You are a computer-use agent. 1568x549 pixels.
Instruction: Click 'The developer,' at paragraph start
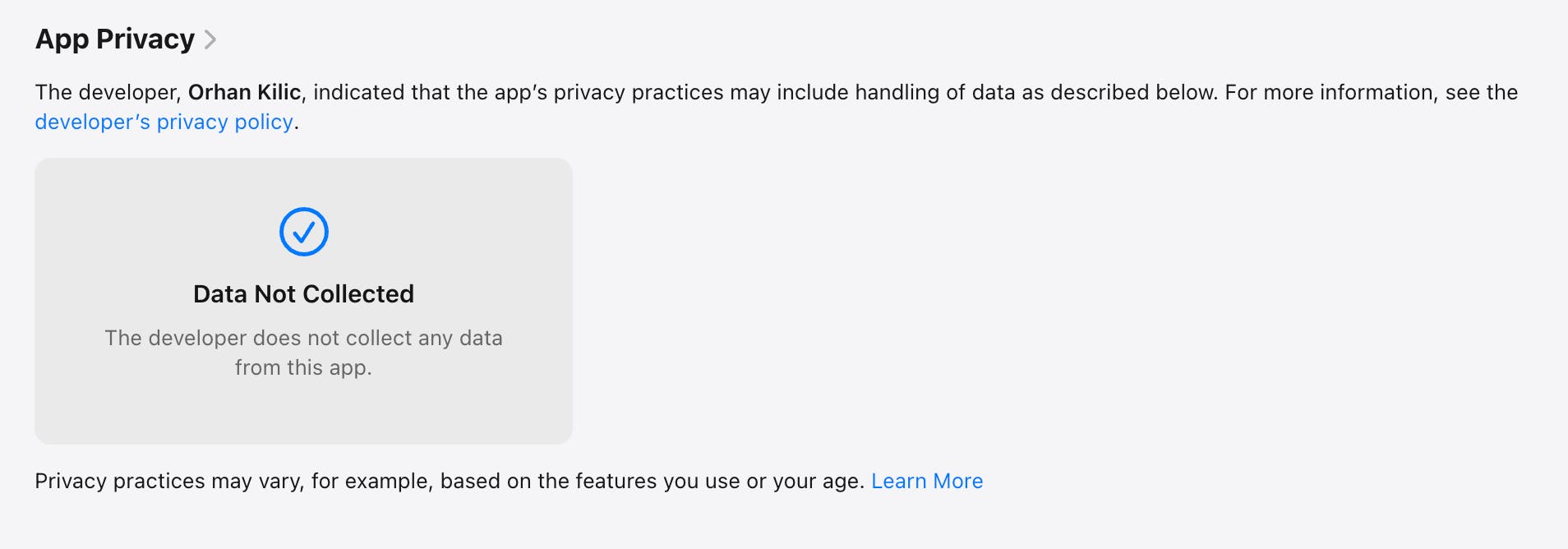pos(108,92)
